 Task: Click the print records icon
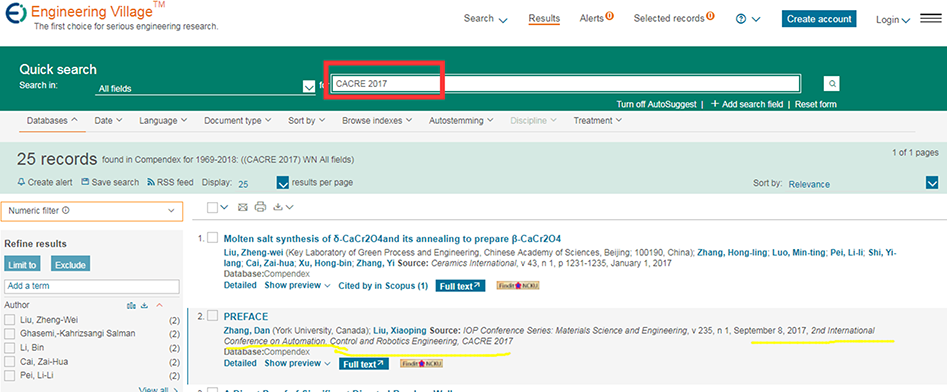point(260,207)
